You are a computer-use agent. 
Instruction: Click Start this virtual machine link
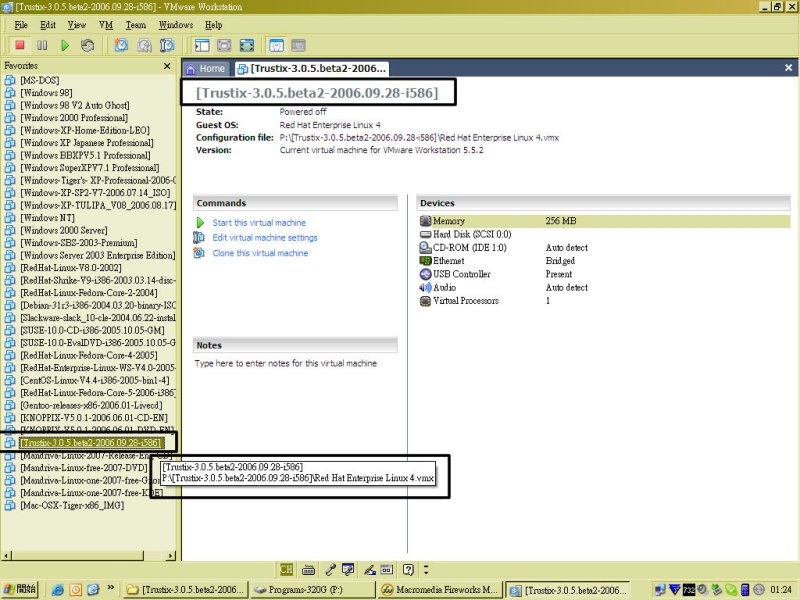tap(259, 223)
